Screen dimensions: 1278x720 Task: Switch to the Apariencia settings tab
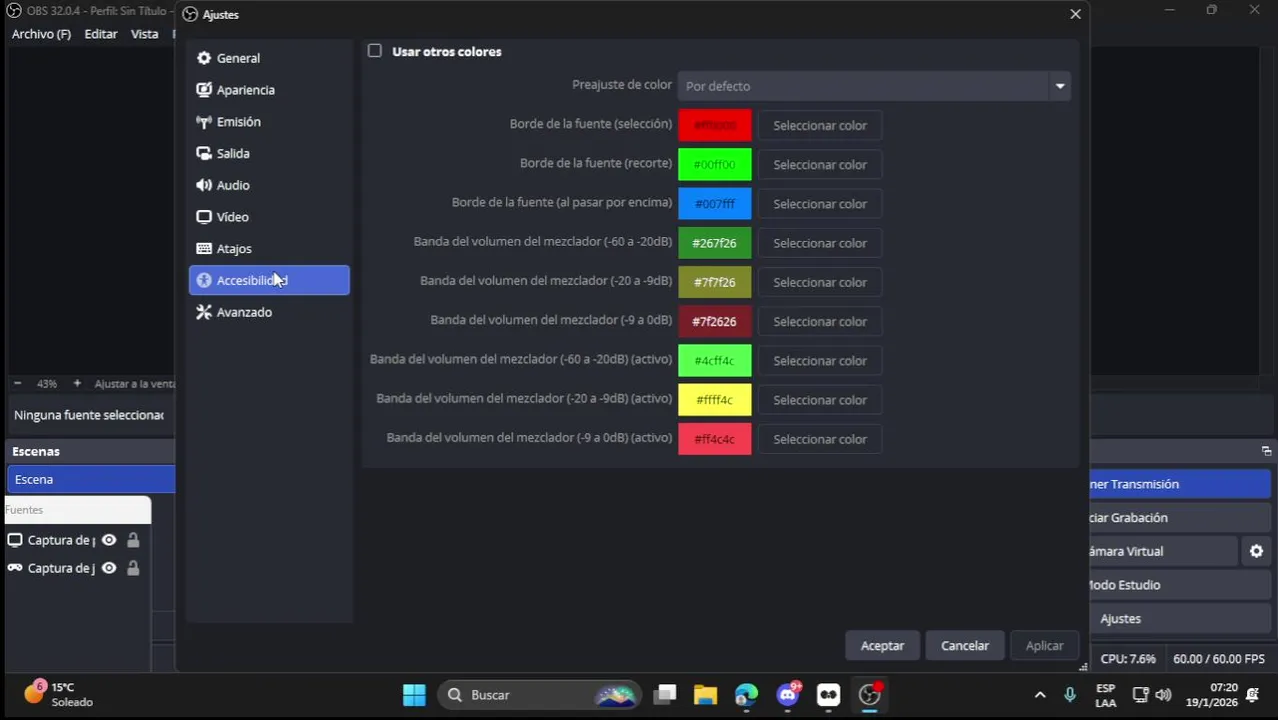[269, 90]
